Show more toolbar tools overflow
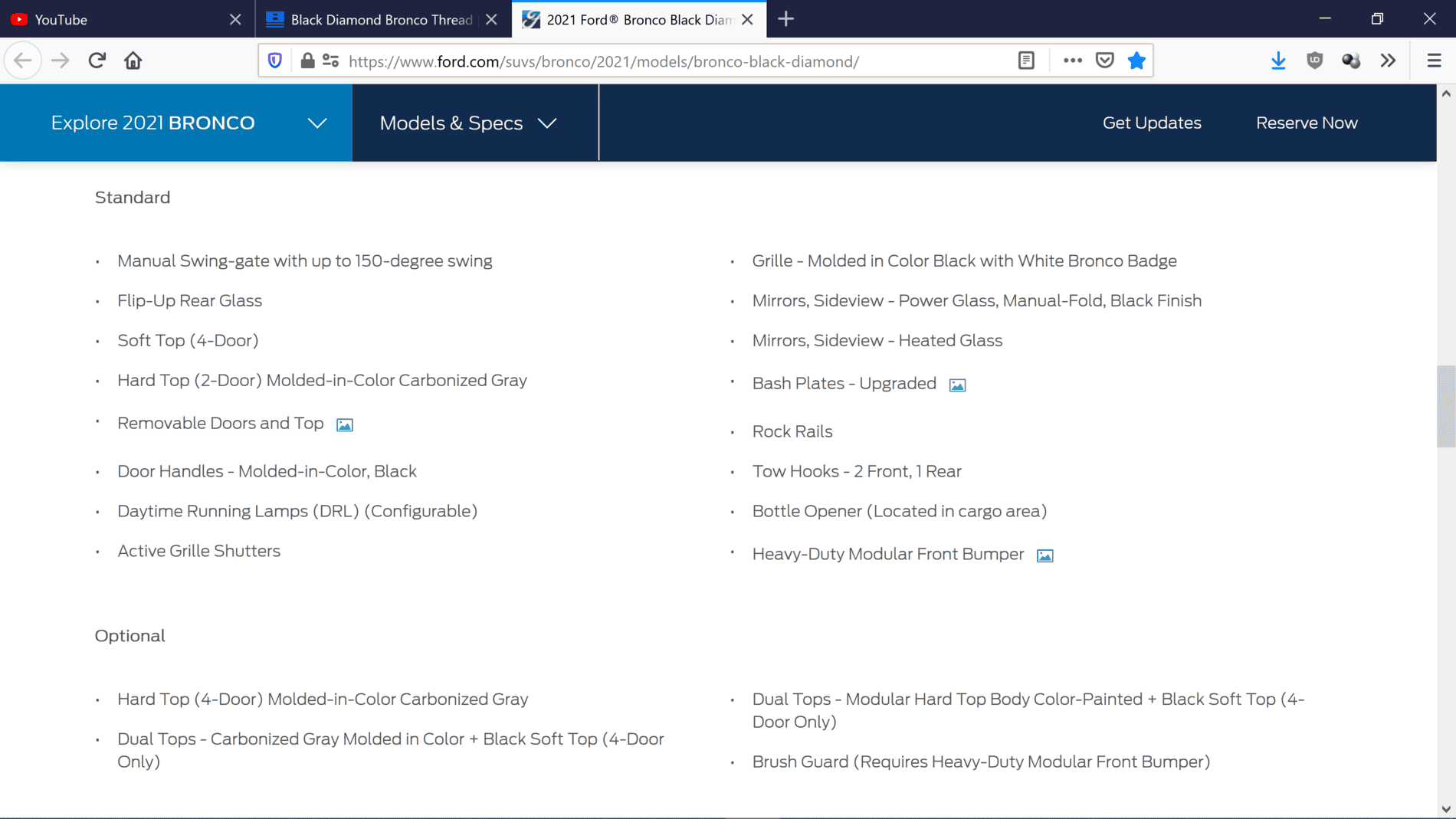 (1388, 61)
